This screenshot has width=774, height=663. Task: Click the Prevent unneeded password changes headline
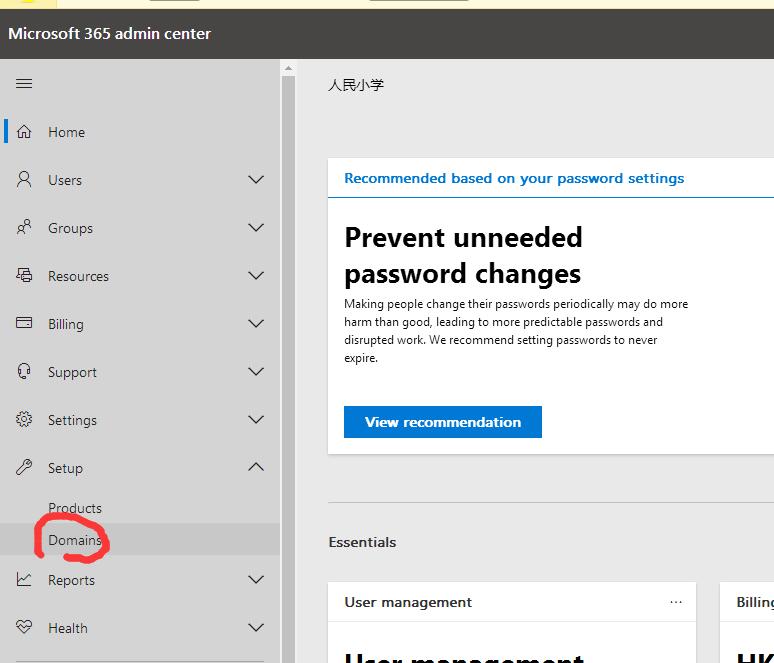(x=463, y=255)
